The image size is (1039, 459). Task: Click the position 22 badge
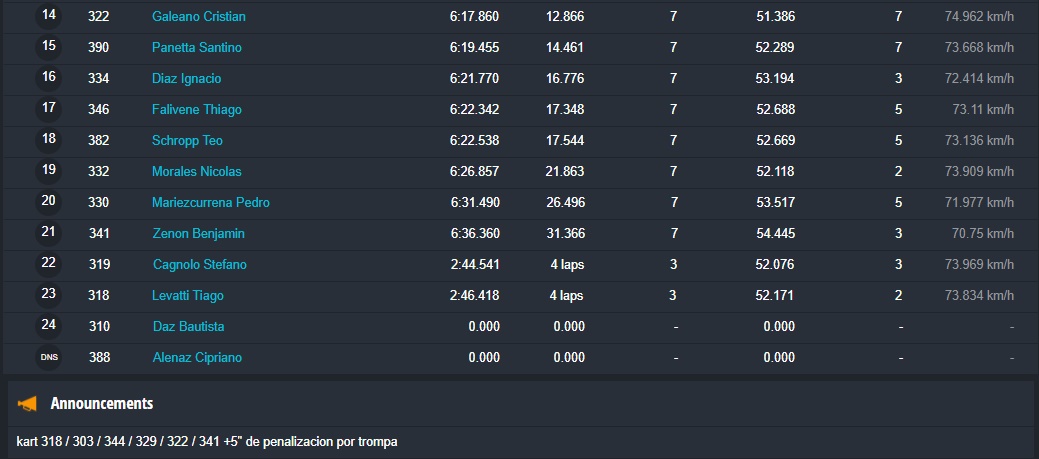click(49, 263)
